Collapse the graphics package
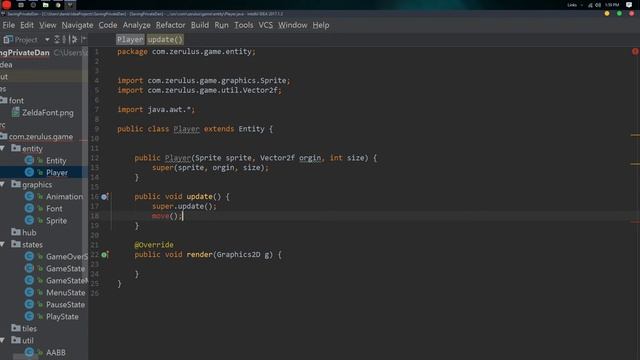640x360 pixels. click(3, 184)
